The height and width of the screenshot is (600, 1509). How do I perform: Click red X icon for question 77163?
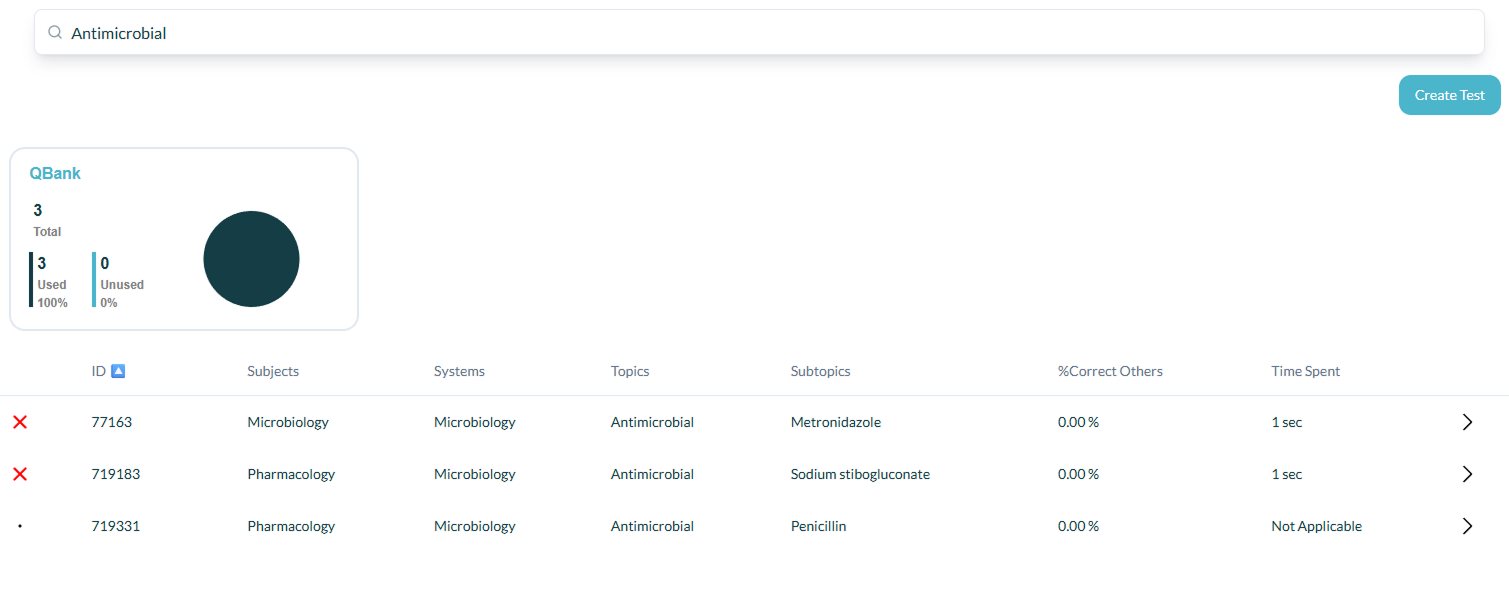(x=20, y=422)
